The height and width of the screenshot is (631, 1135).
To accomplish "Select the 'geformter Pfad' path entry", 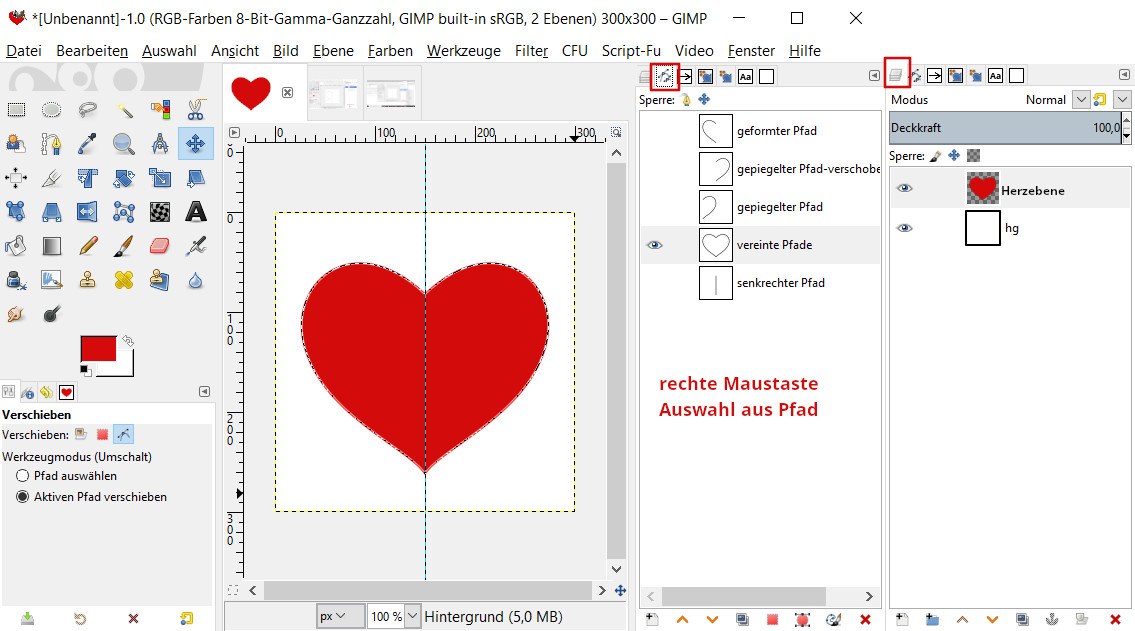I will click(777, 131).
